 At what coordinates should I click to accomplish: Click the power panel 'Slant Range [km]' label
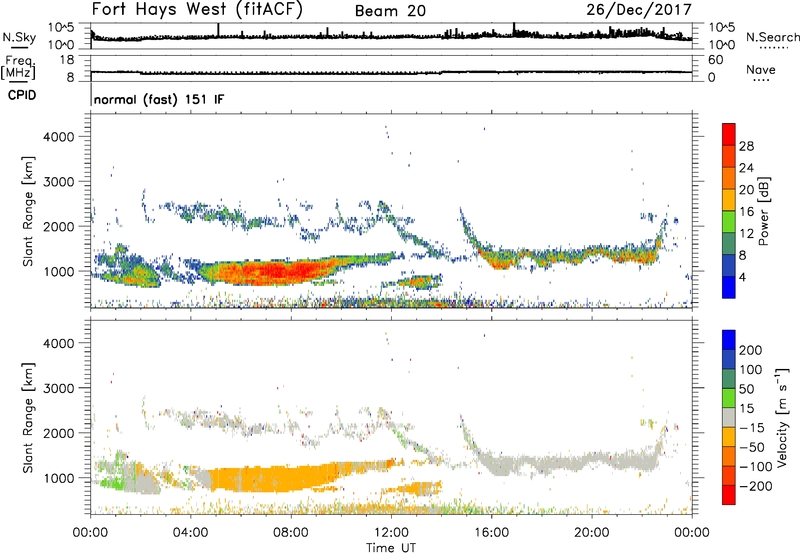28,211
